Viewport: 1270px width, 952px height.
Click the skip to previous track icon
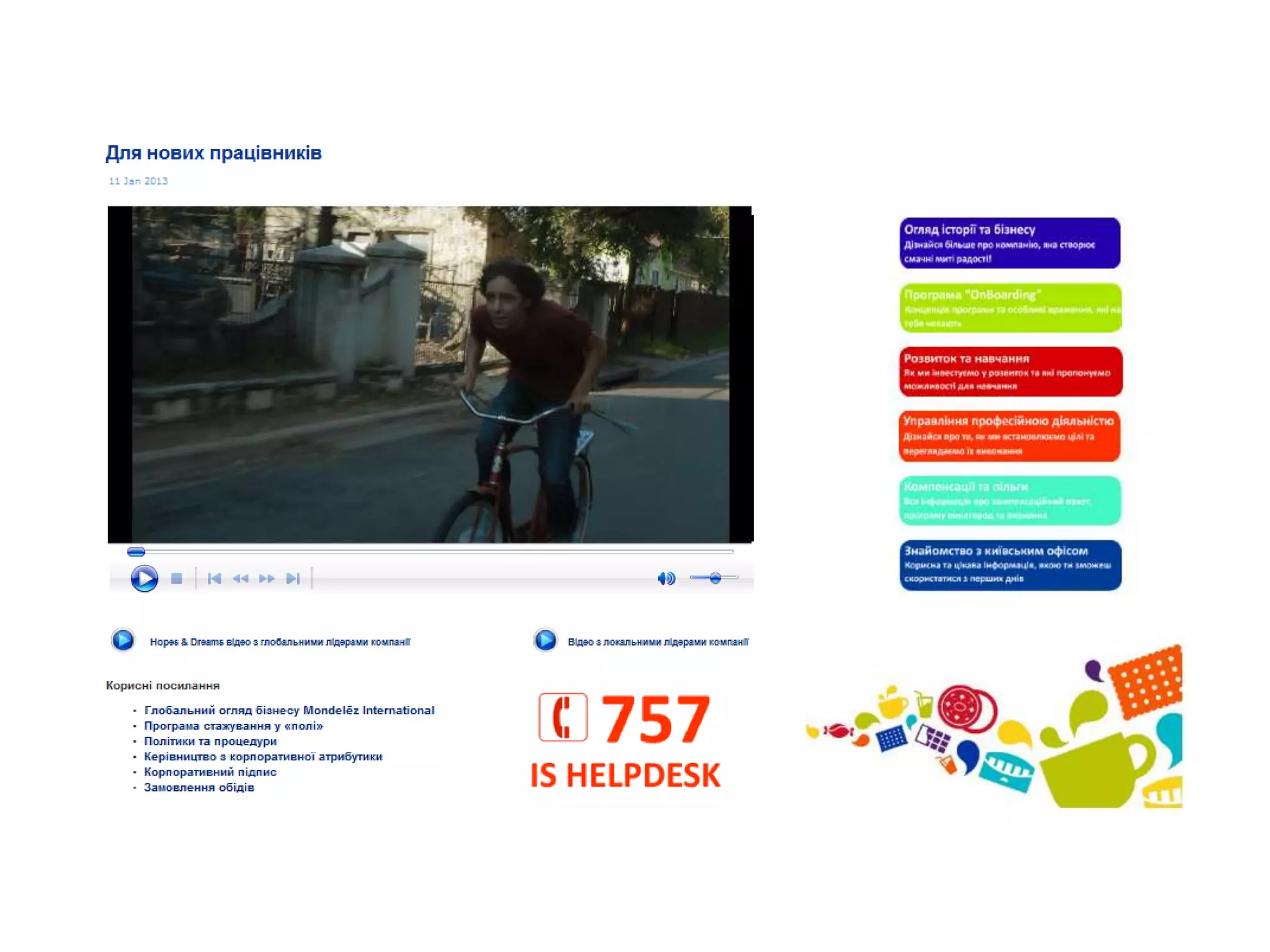point(215,578)
